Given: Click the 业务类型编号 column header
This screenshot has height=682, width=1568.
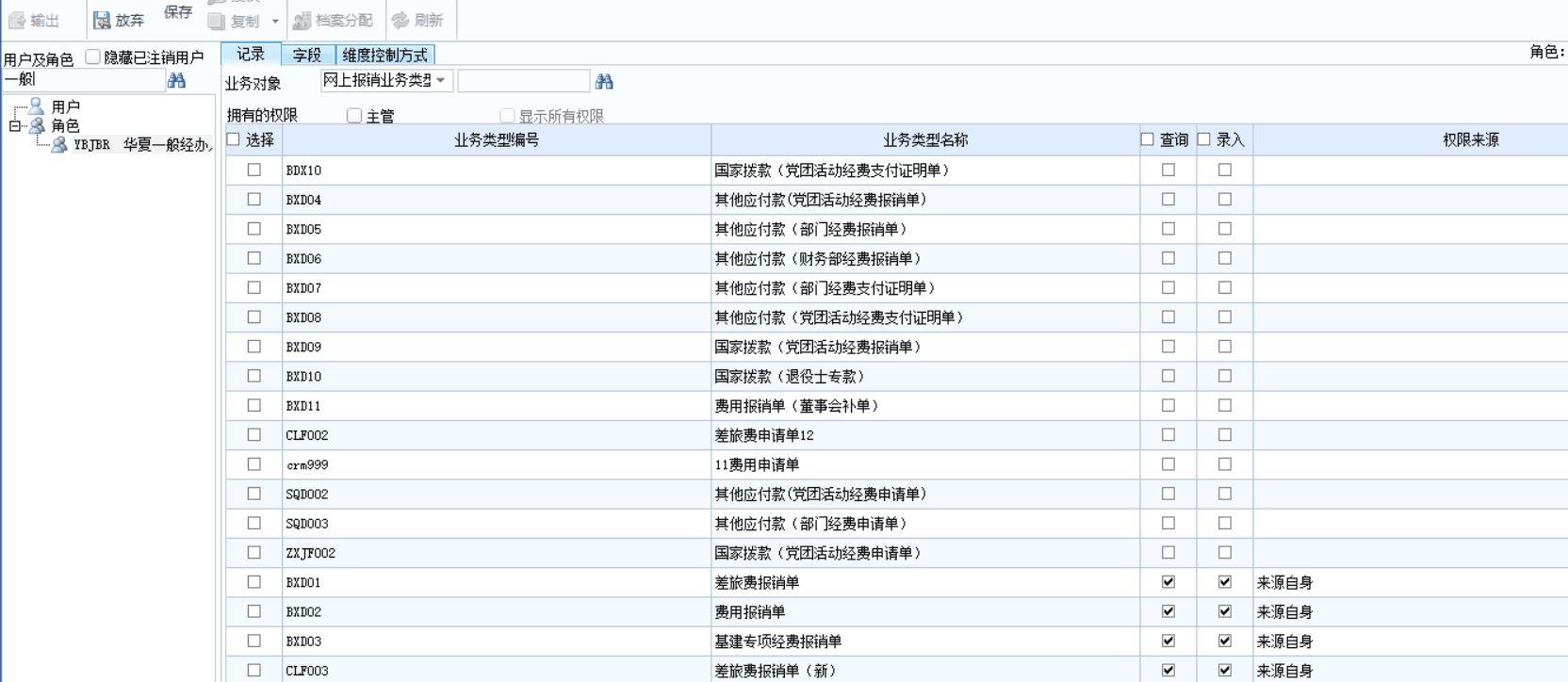Looking at the screenshot, I should click(x=497, y=140).
